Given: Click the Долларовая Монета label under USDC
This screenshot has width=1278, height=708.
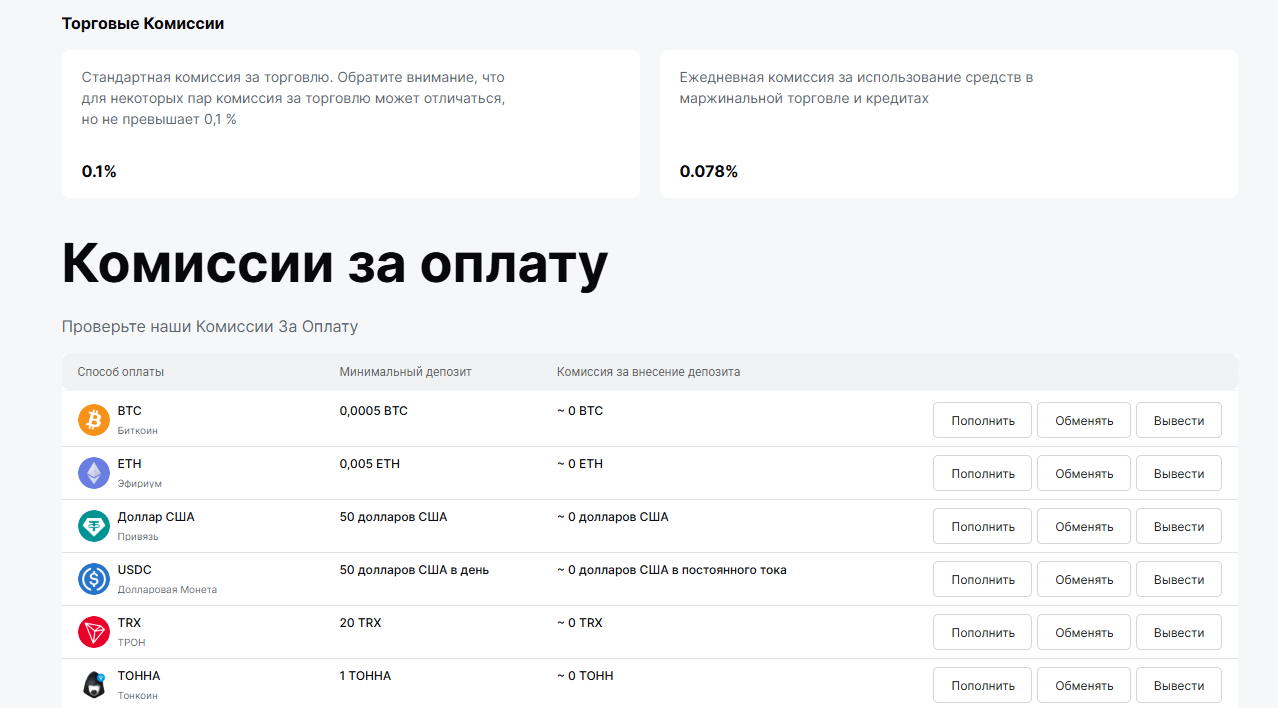Looking at the screenshot, I should coord(167,590).
